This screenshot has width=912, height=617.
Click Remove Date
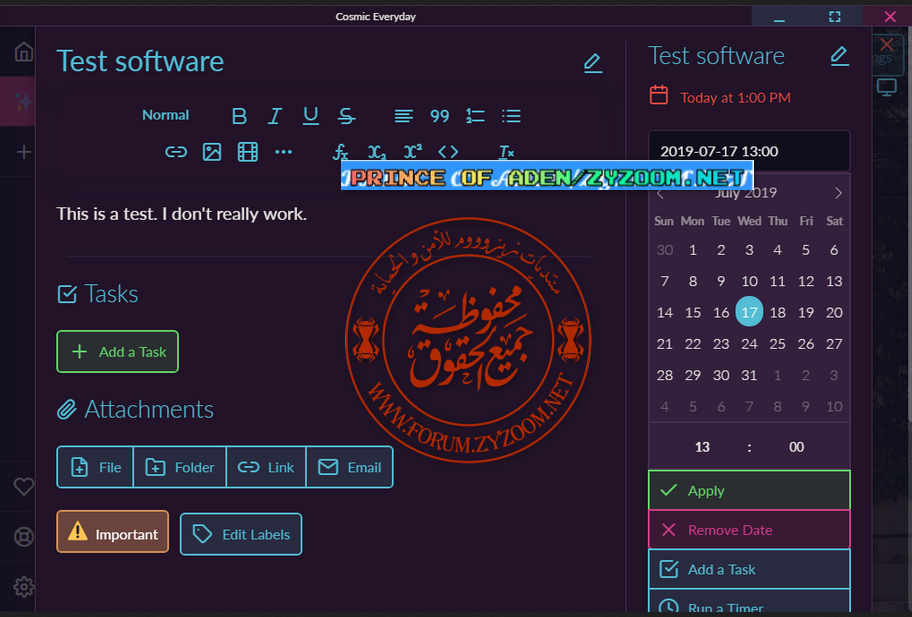749,530
